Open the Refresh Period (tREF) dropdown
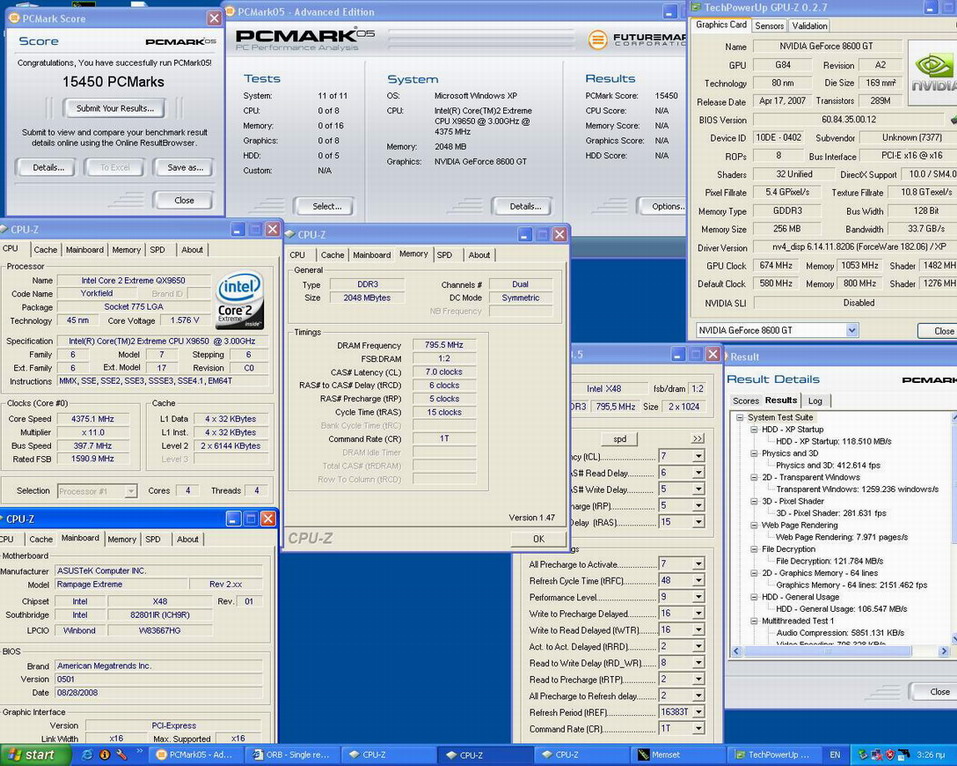This screenshot has height=766, width=957. coord(698,712)
